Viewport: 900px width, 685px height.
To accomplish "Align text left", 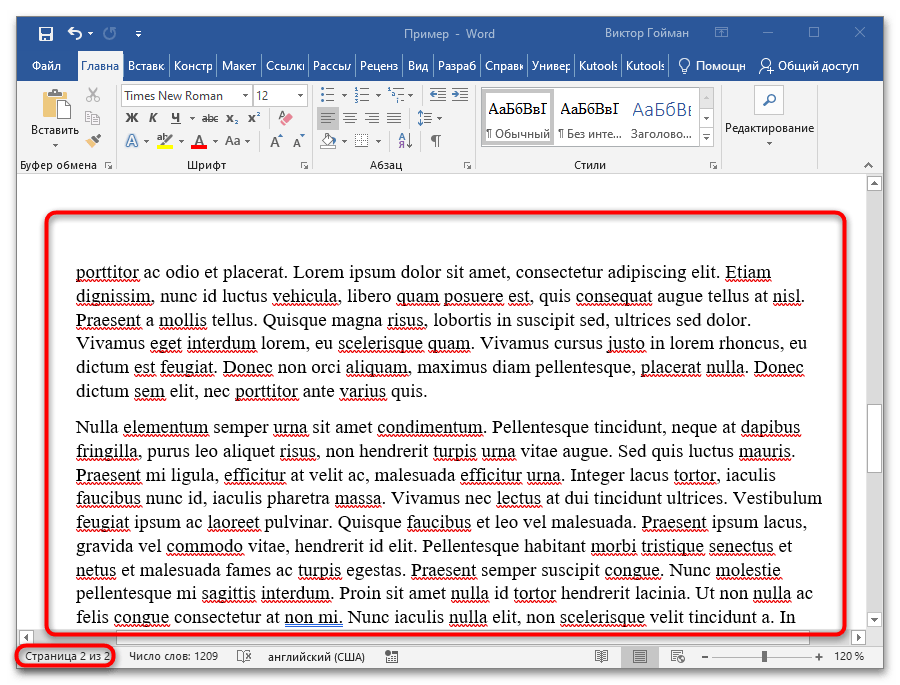I will pyautogui.click(x=328, y=118).
